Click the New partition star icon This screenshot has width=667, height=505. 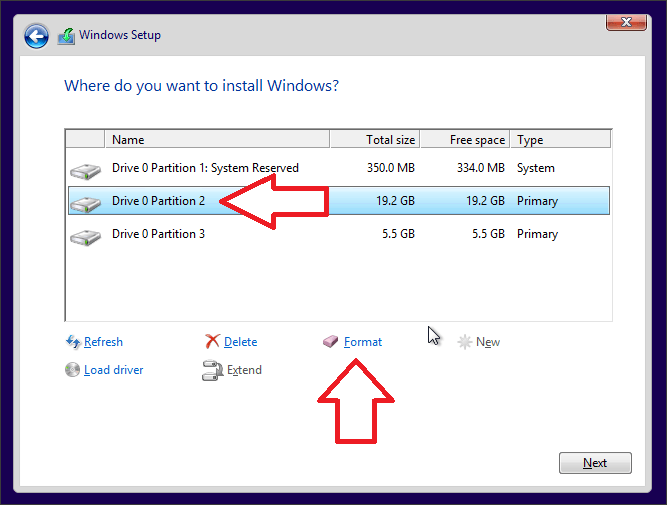(x=464, y=342)
